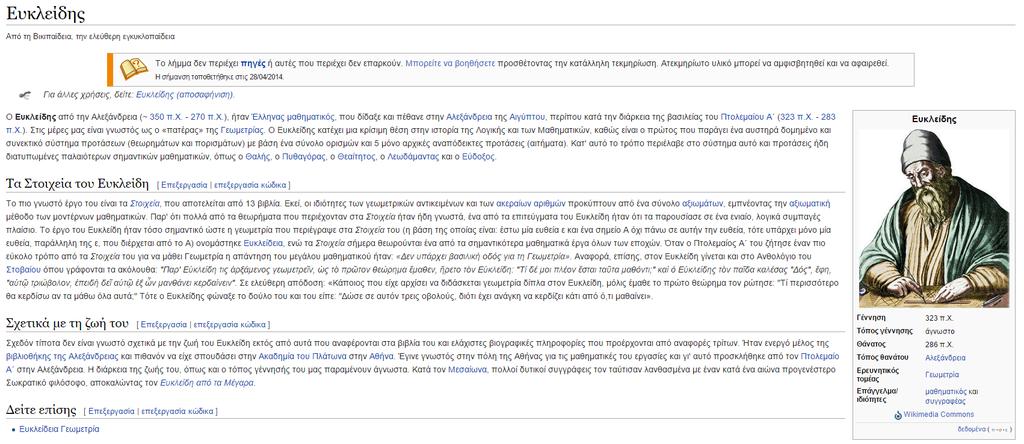Open the 'πηγές' link in the notice
This screenshot has width=1024, height=444.
pos(253,63)
